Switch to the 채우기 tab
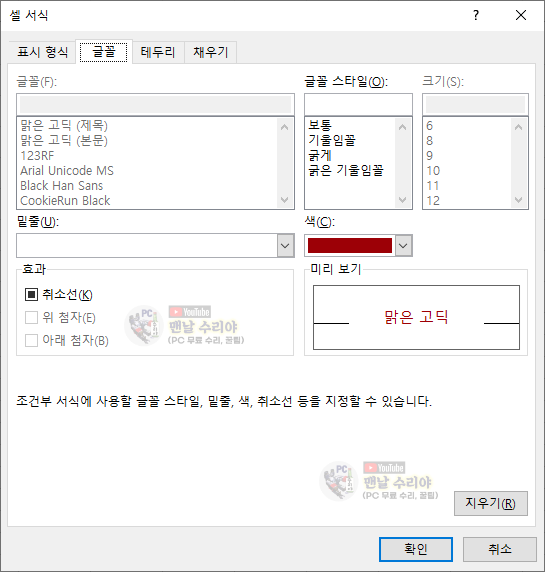Image resolution: width=545 pixels, height=572 pixels. tap(210, 52)
